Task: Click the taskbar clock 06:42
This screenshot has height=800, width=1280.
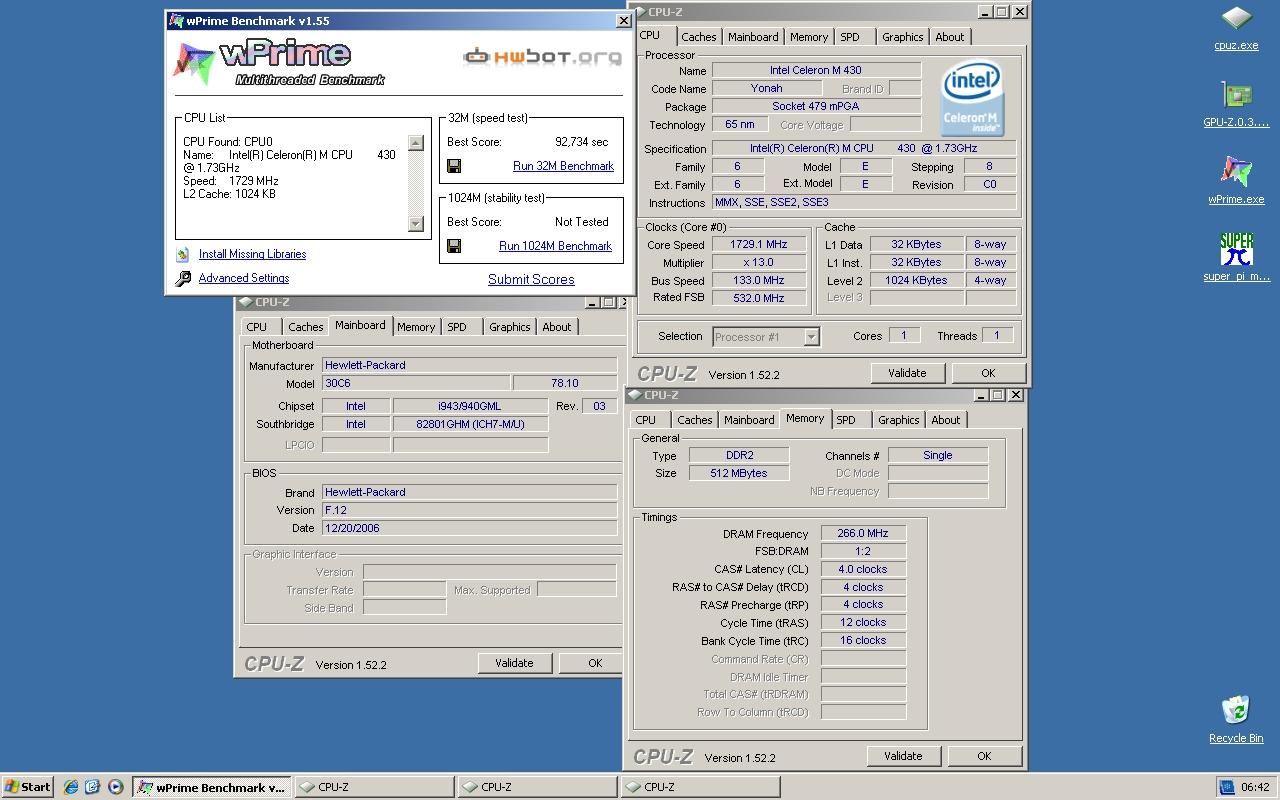Action: point(1255,787)
